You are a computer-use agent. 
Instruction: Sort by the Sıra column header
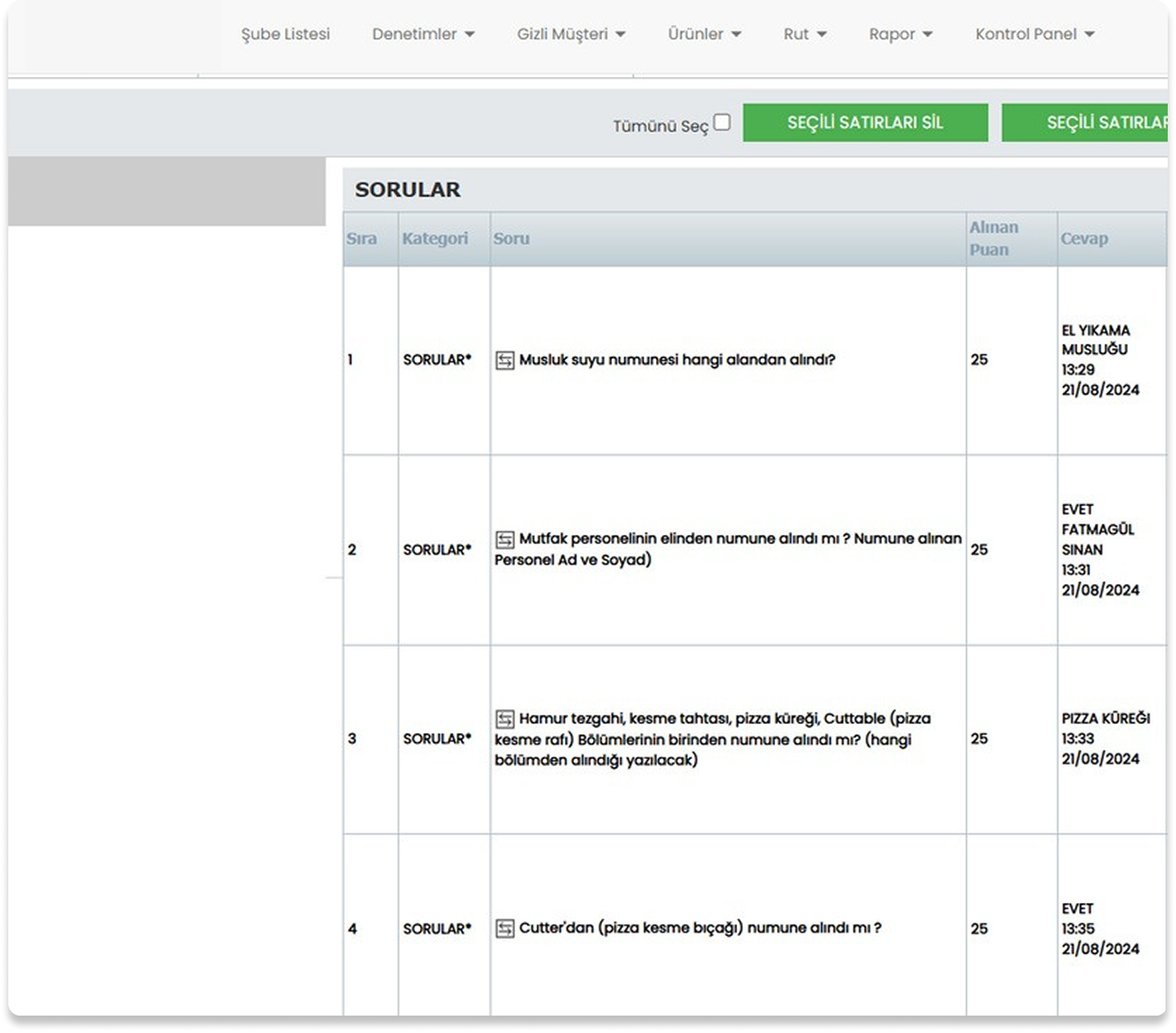coord(362,239)
